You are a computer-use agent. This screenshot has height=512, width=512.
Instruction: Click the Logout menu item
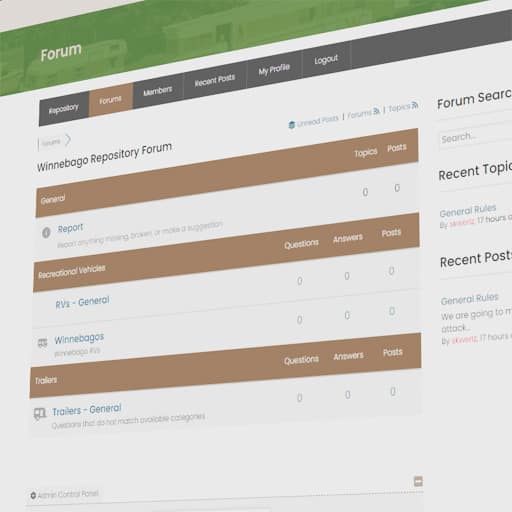pos(326,60)
